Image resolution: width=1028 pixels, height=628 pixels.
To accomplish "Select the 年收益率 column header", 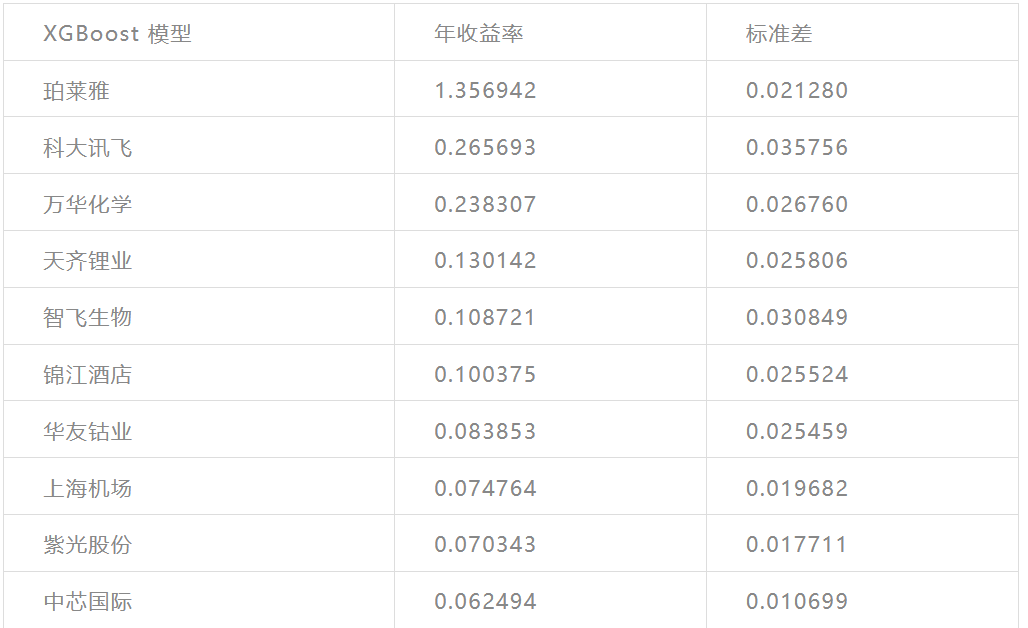I will coord(478,34).
